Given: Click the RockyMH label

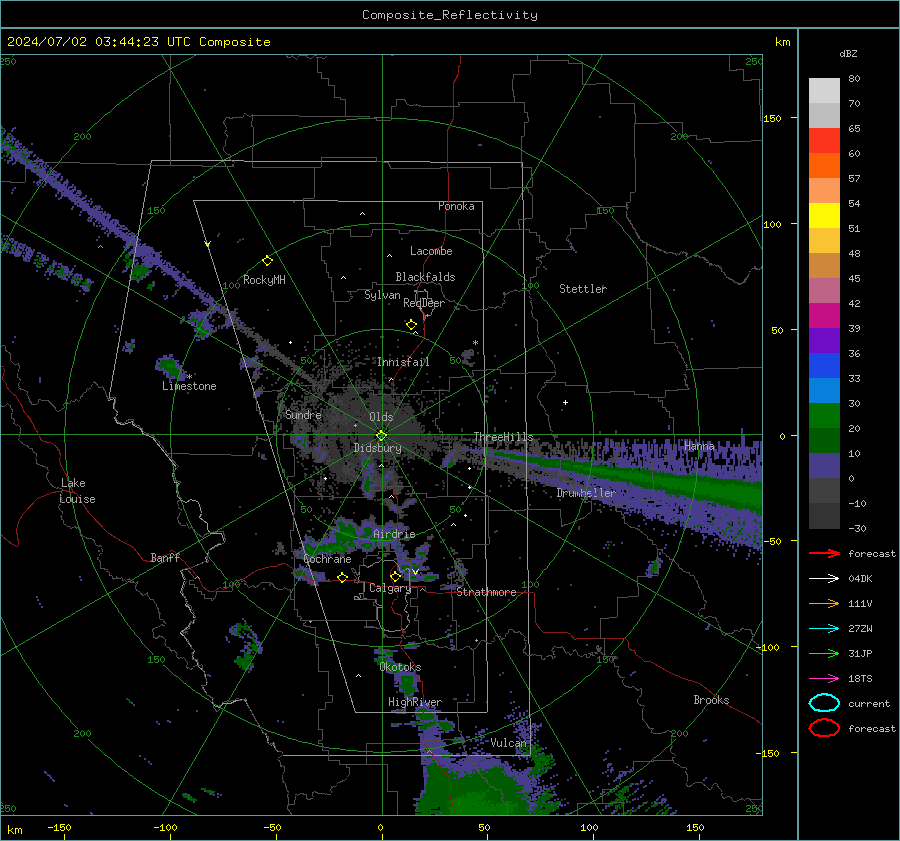Looking at the screenshot, I should [264, 280].
